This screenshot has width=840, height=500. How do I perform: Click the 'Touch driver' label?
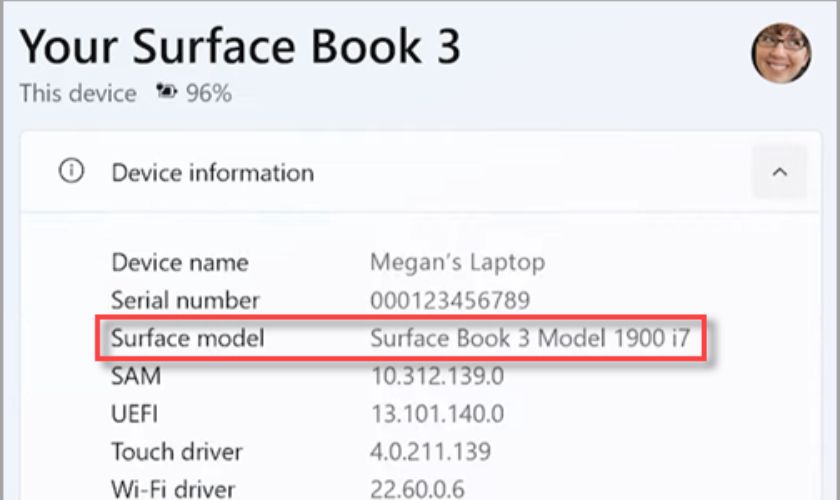pos(177,452)
